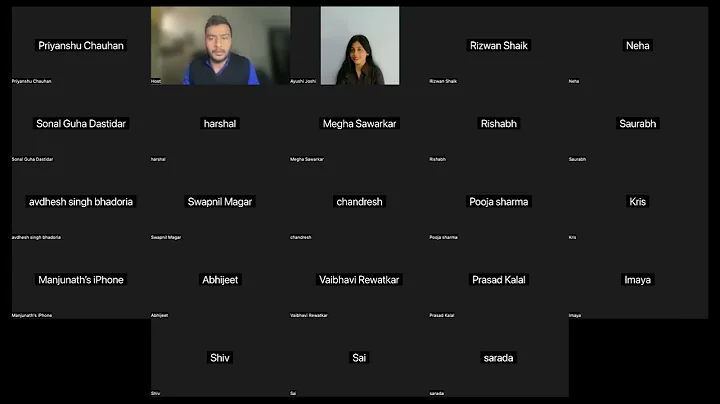Select the Host video tile

220,45
